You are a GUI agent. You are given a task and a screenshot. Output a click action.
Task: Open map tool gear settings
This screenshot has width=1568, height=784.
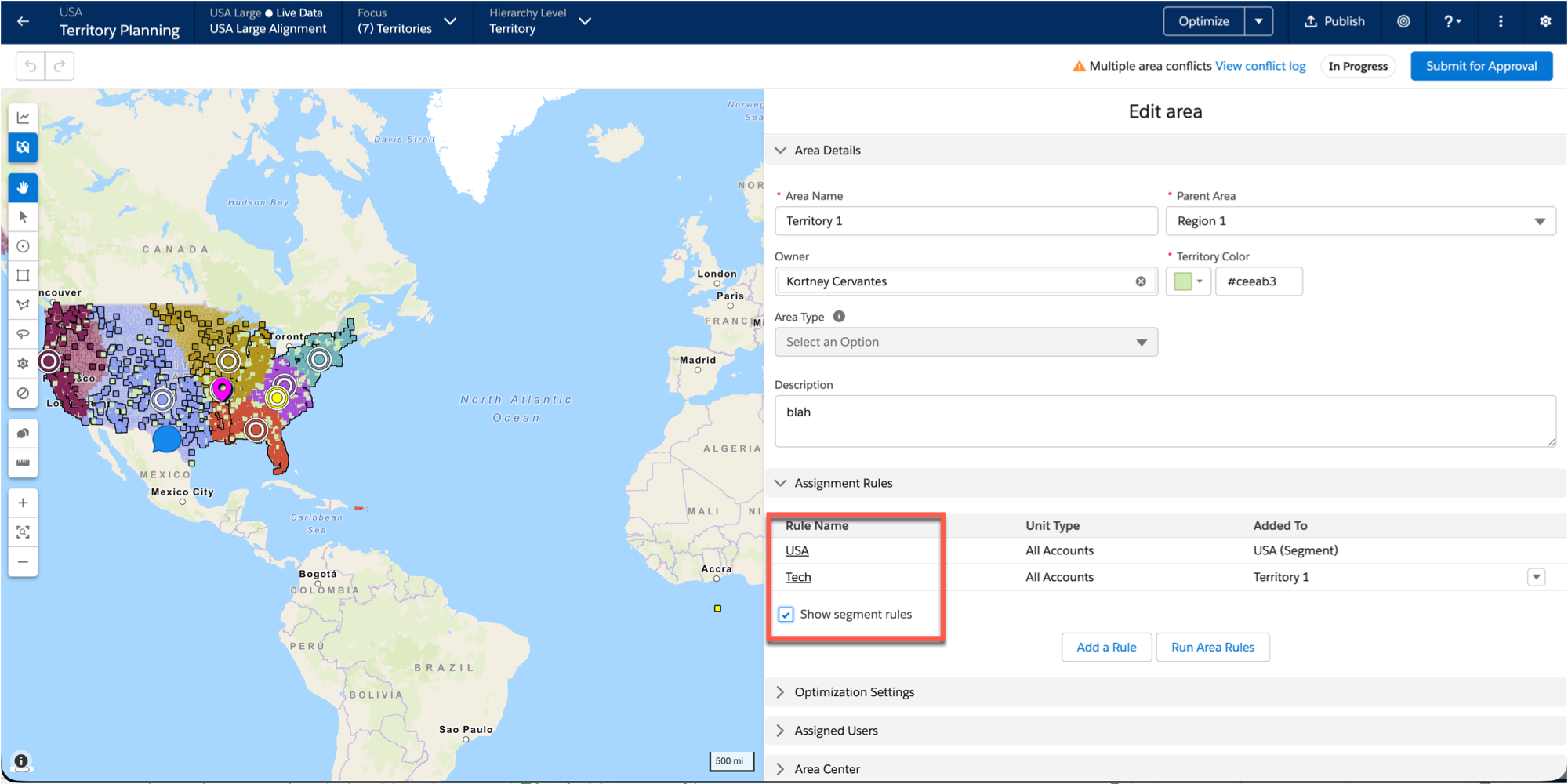pos(23,364)
